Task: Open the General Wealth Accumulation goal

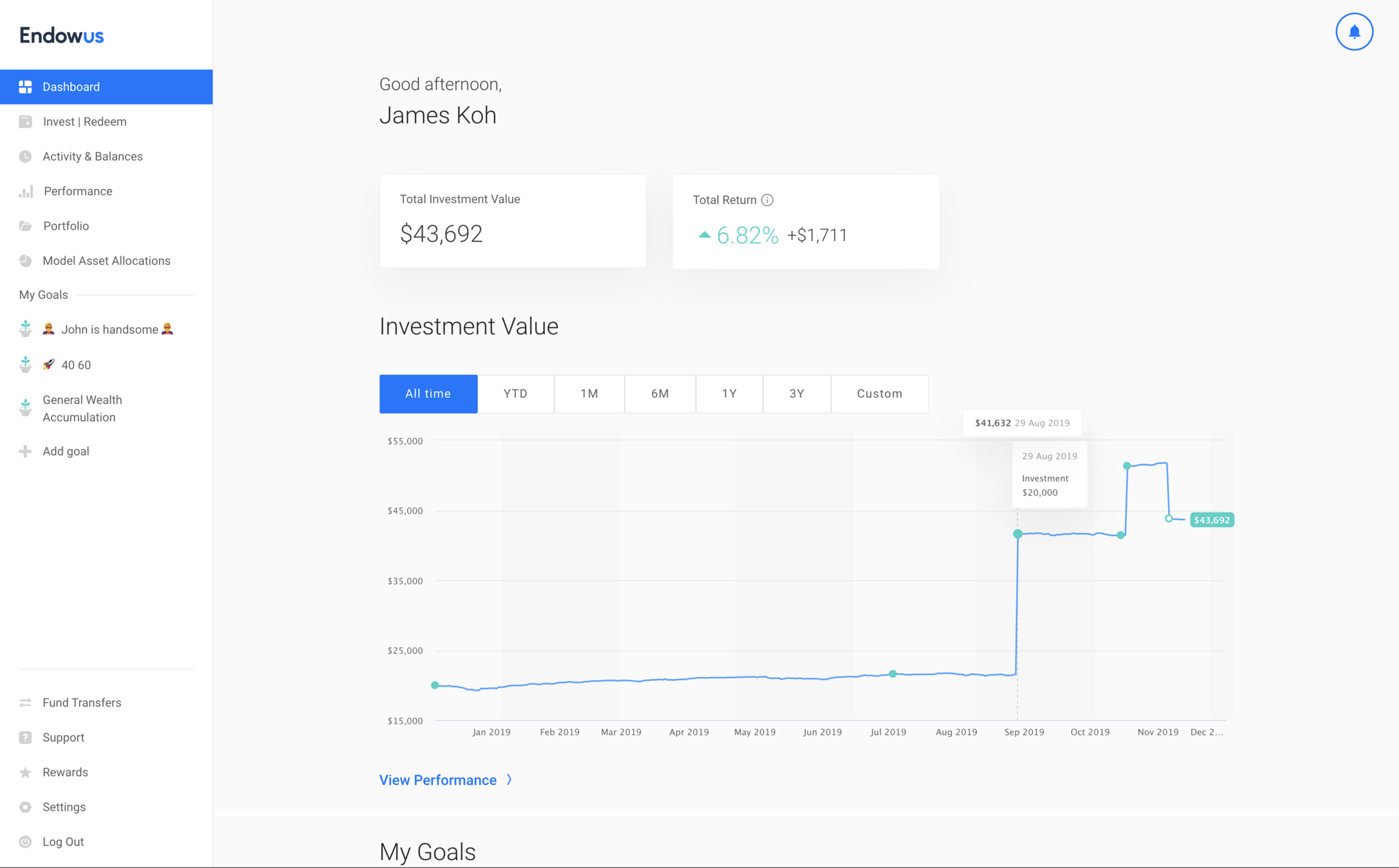Action: 82,408
